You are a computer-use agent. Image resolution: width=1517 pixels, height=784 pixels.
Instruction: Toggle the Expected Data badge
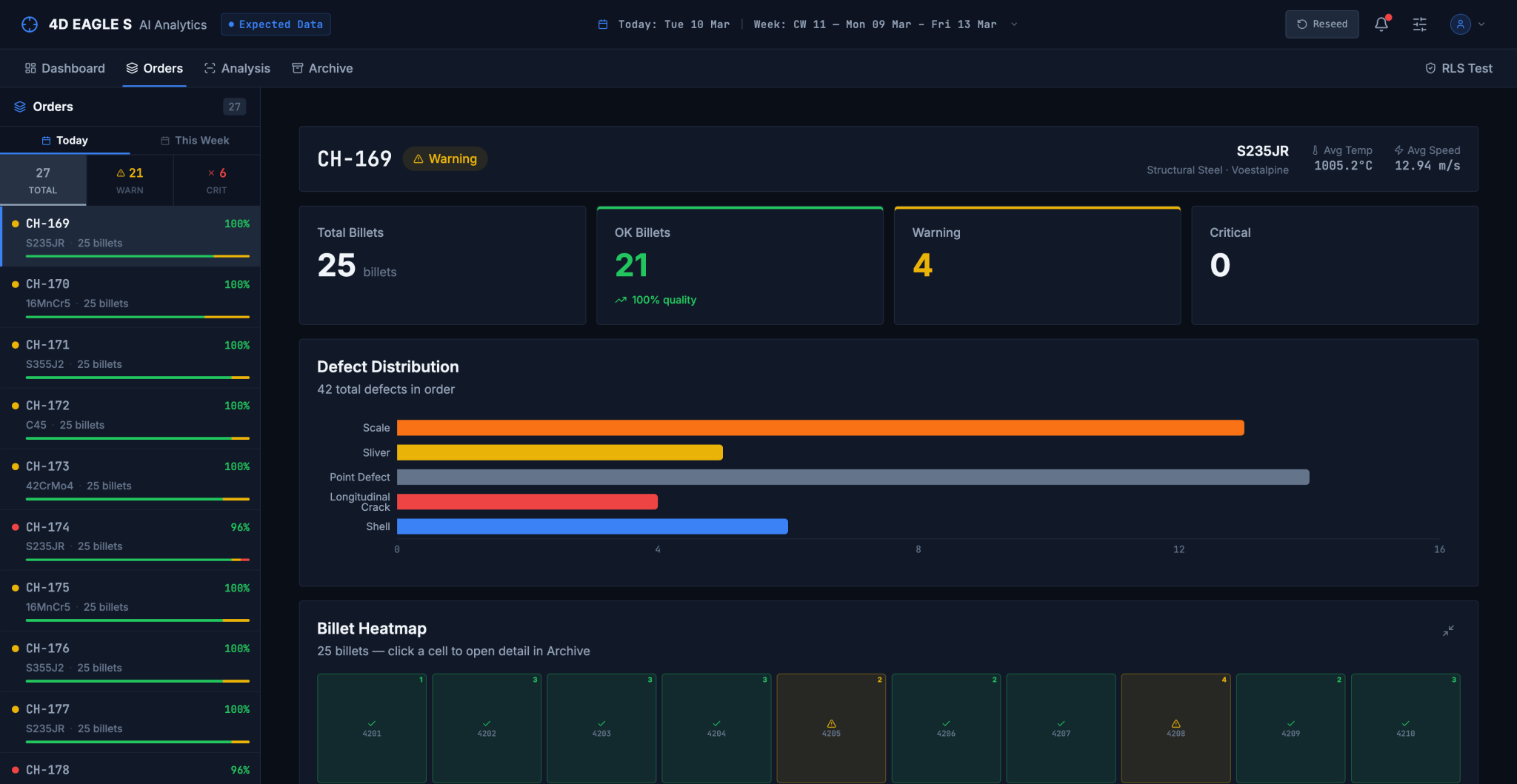(276, 24)
